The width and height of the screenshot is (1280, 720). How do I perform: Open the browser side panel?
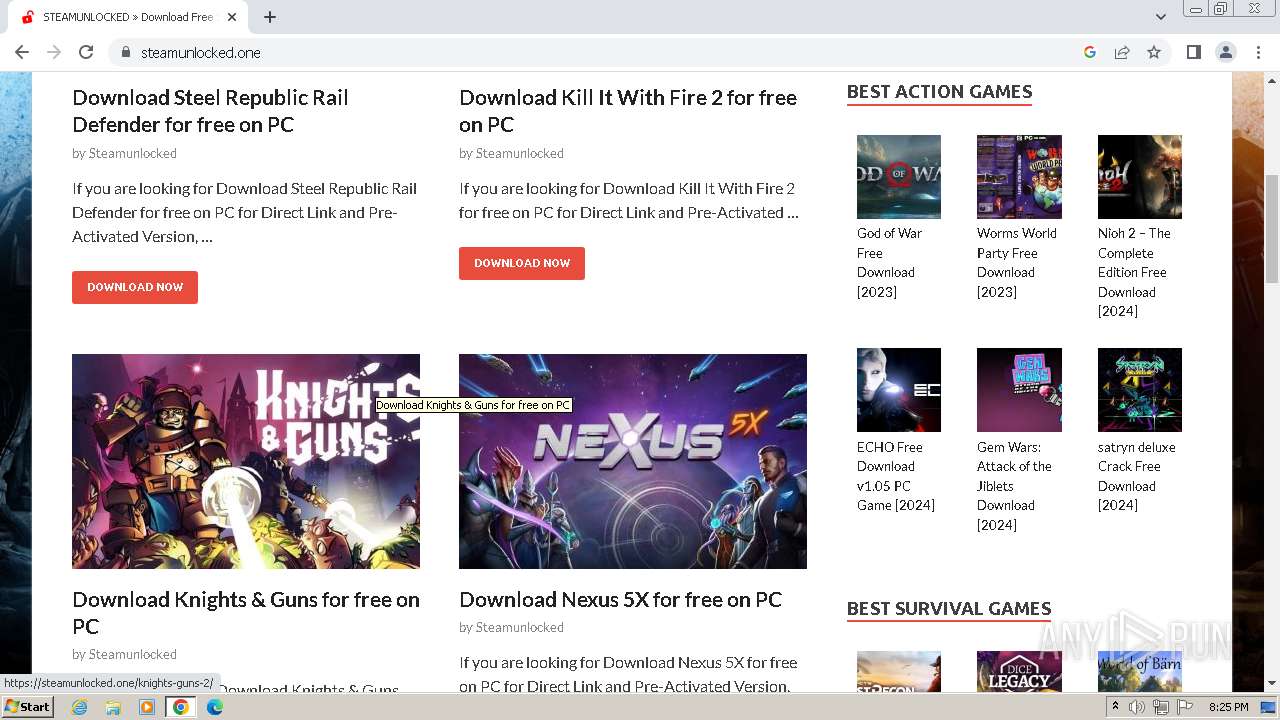[x=1194, y=52]
